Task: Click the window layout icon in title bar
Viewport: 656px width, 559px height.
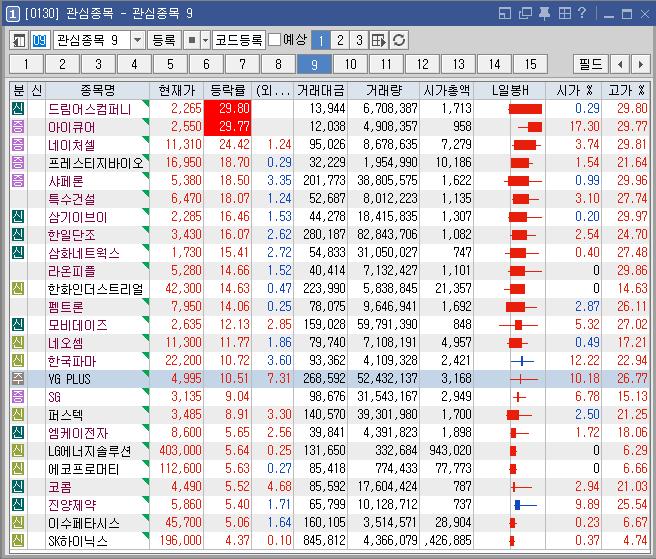Action: 505,13
